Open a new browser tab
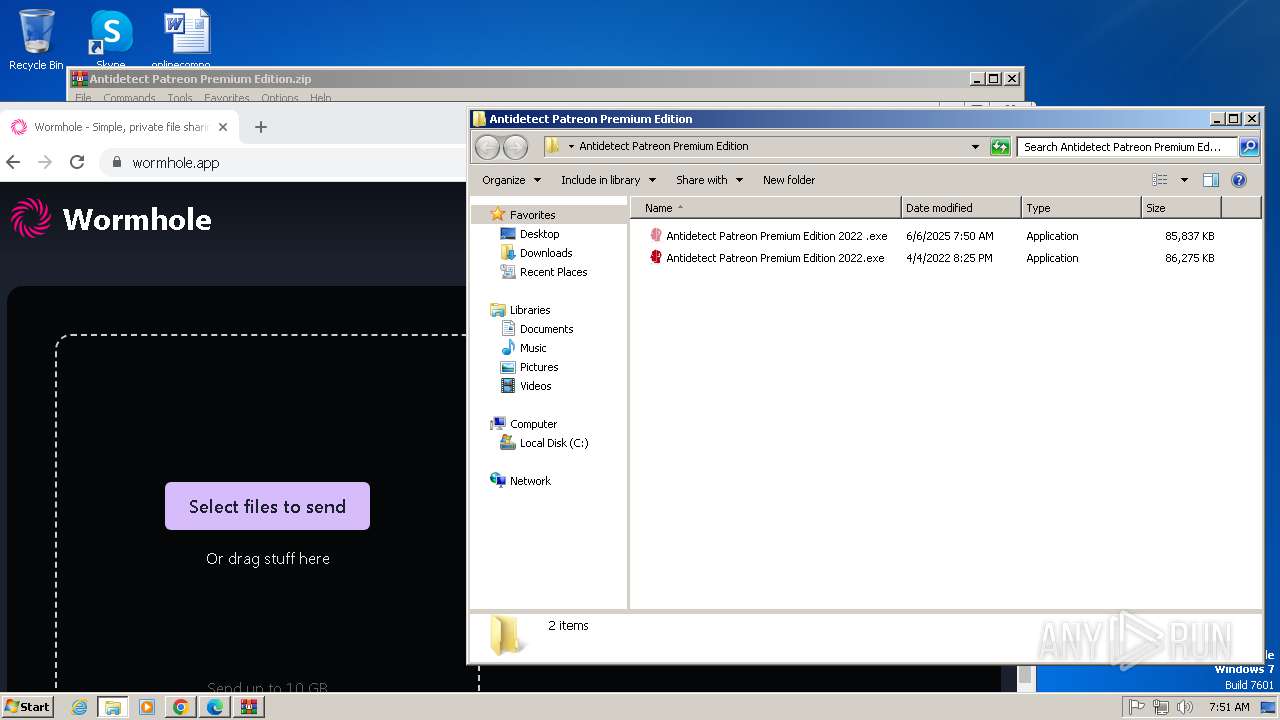The width and height of the screenshot is (1280, 720). [x=261, y=127]
